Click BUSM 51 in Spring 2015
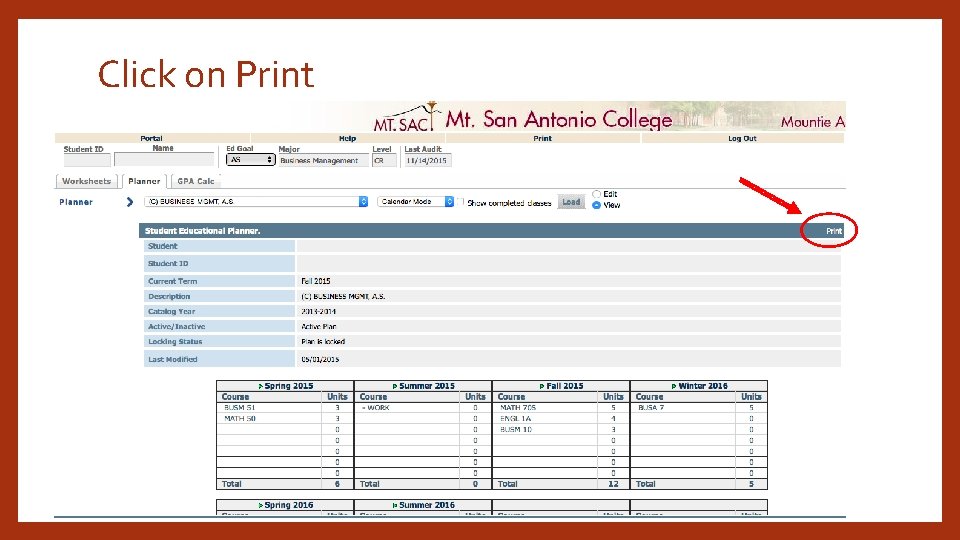 click(239, 408)
